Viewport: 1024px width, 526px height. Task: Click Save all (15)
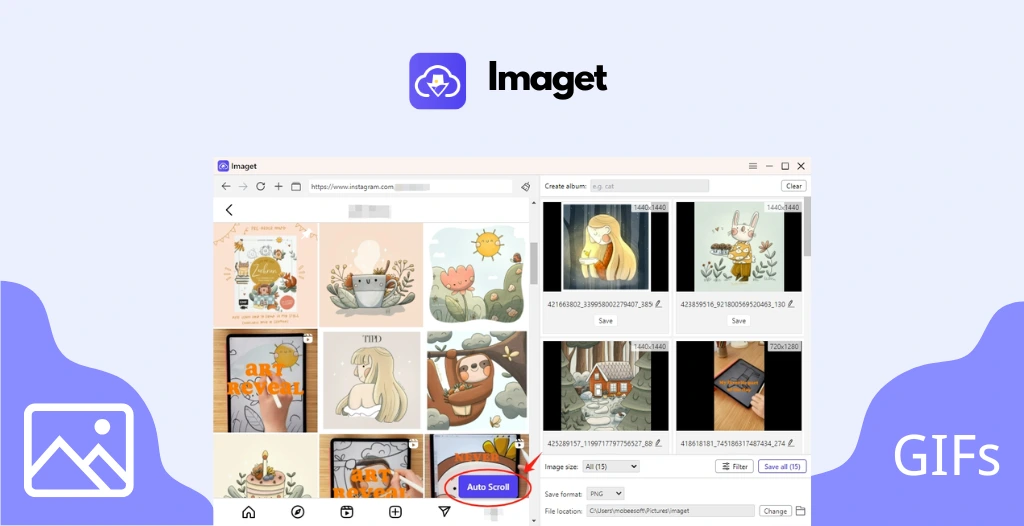coord(782,467)
